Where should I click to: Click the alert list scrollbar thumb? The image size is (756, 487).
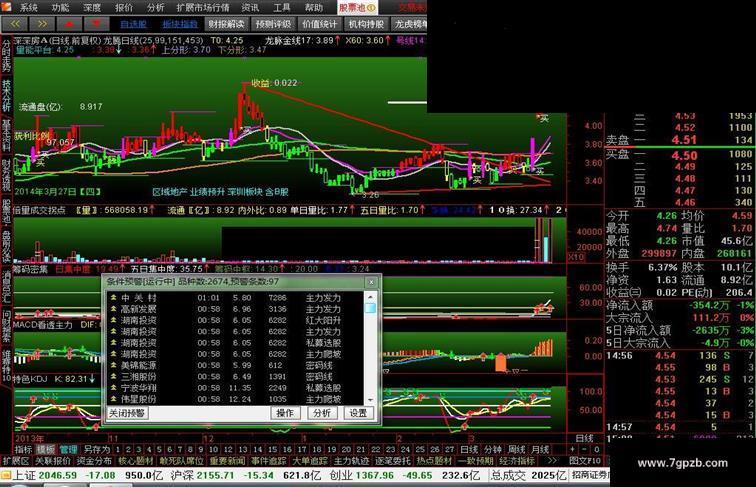pyautogui.click(x=370, y=308)
